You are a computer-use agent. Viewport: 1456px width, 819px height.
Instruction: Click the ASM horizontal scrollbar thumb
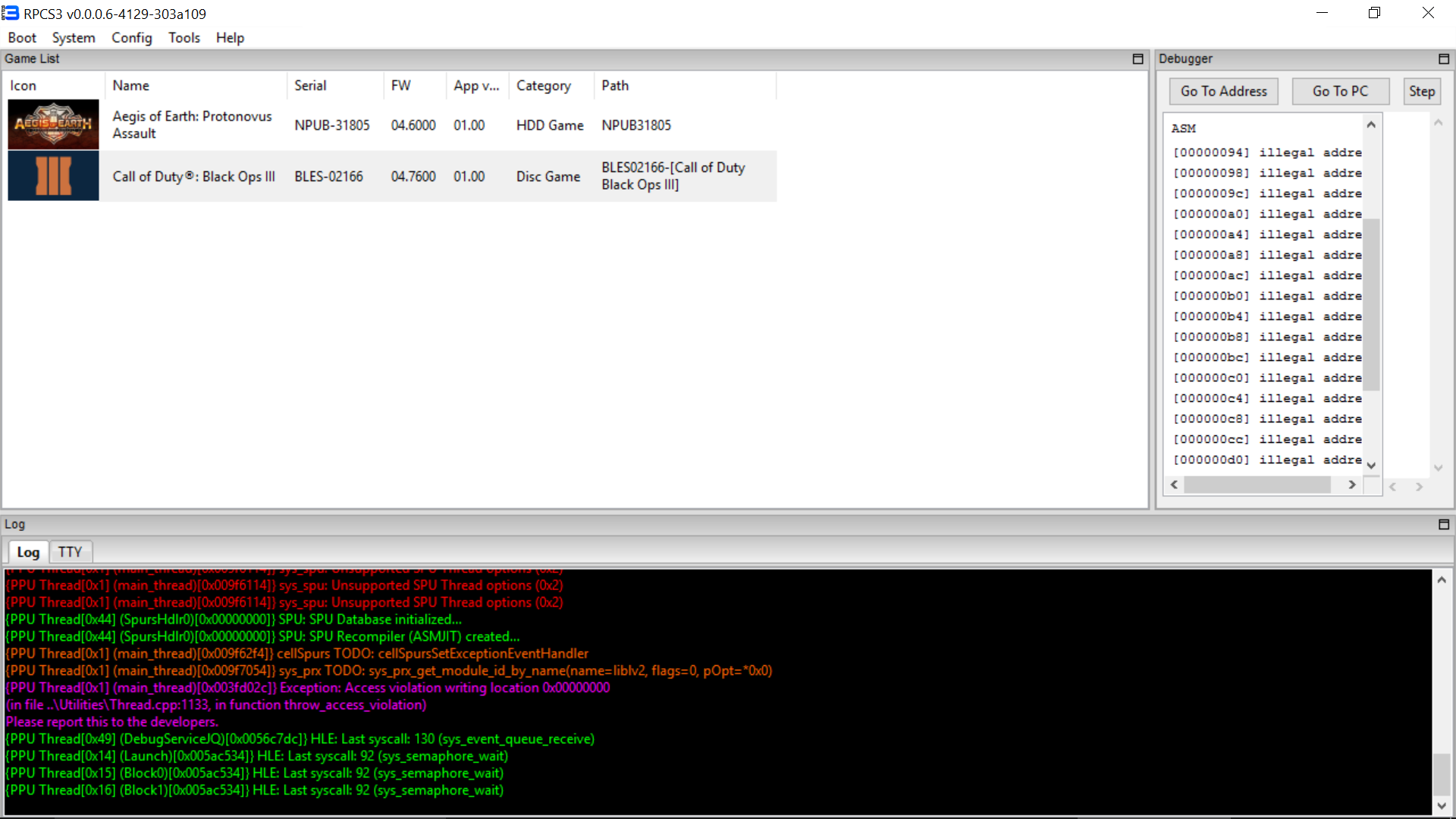click(1257, 485)
